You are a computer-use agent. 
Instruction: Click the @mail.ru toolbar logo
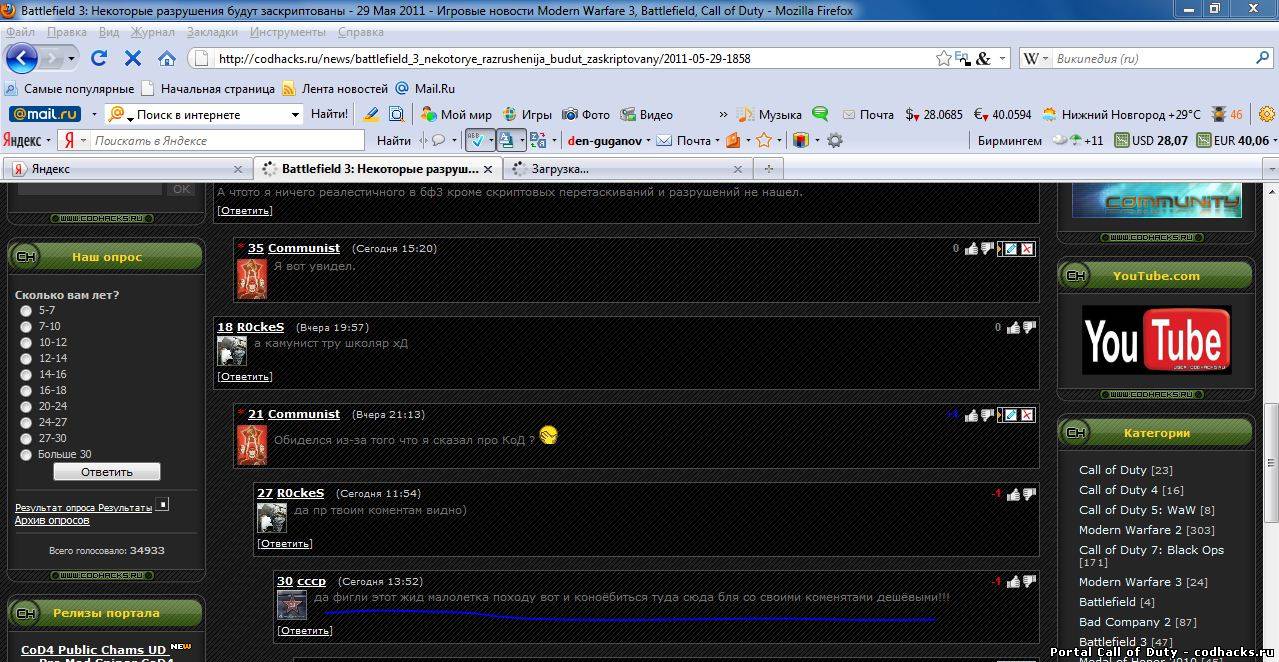(45, 114)
